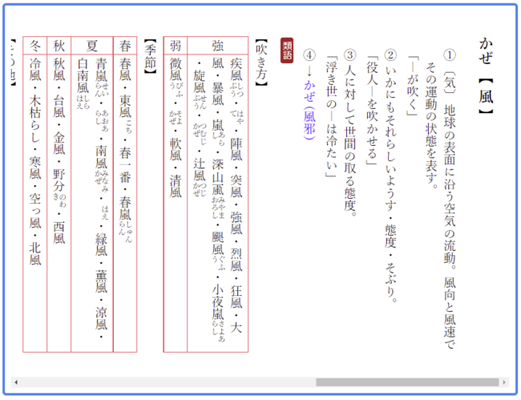Click the 夏 season header cell

(x=92, y=45)
